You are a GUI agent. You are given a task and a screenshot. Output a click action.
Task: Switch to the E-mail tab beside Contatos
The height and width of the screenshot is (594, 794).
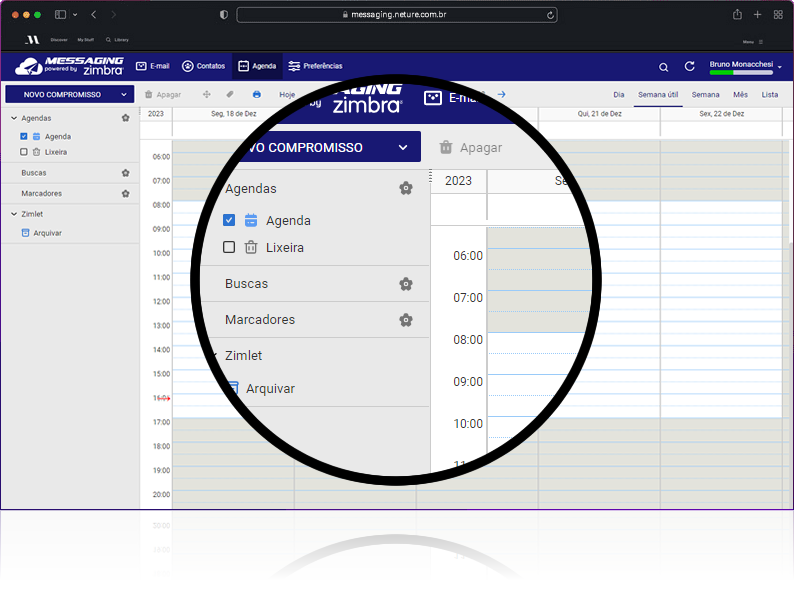click(152, 66)
